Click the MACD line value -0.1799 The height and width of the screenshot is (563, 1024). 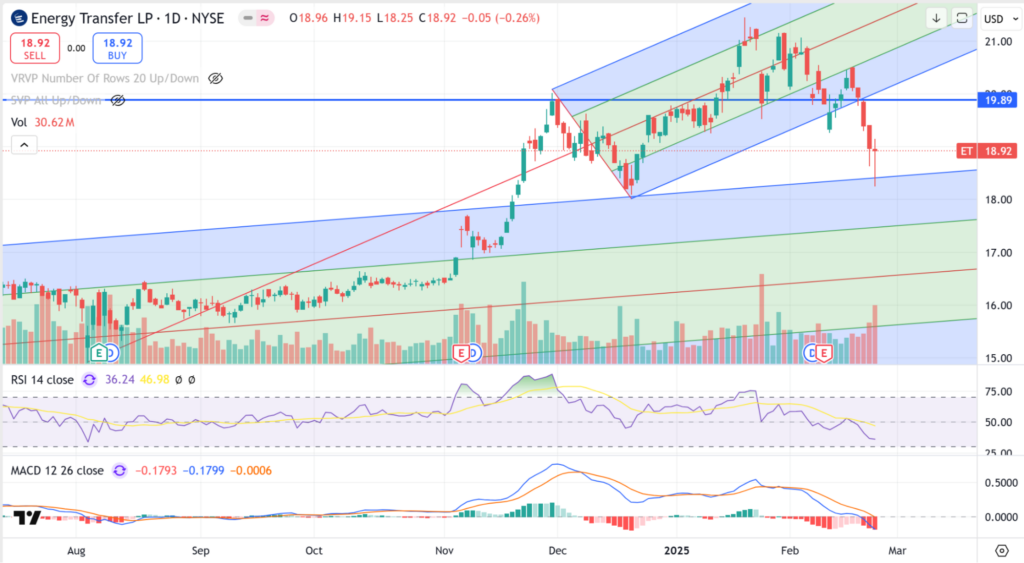point(203,470)
